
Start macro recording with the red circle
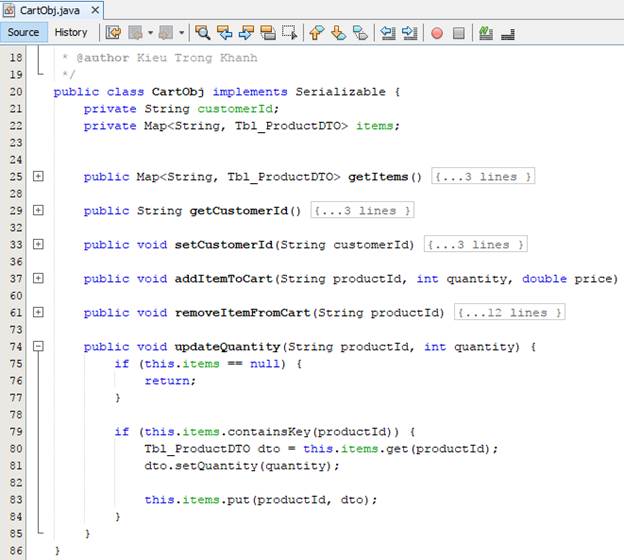pos(437,33)
